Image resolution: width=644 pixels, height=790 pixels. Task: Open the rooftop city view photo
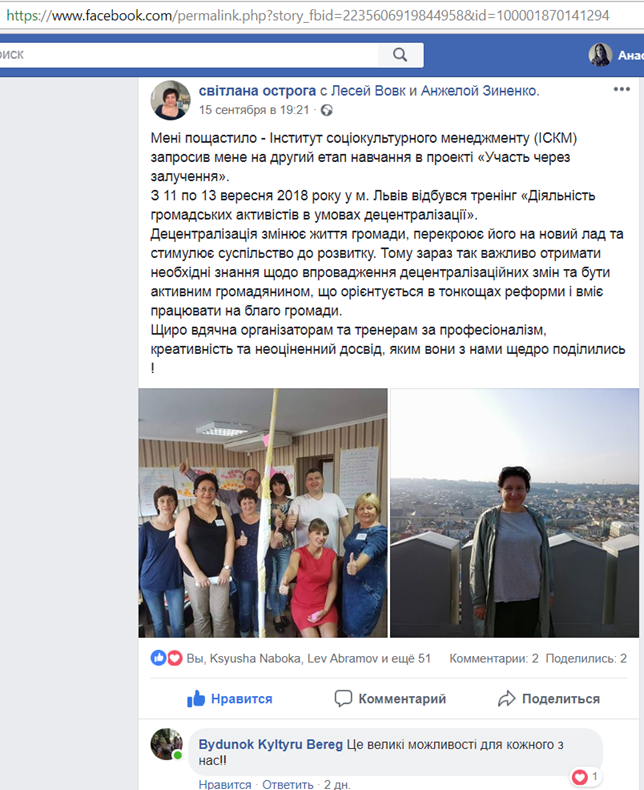tap(514, 513)
